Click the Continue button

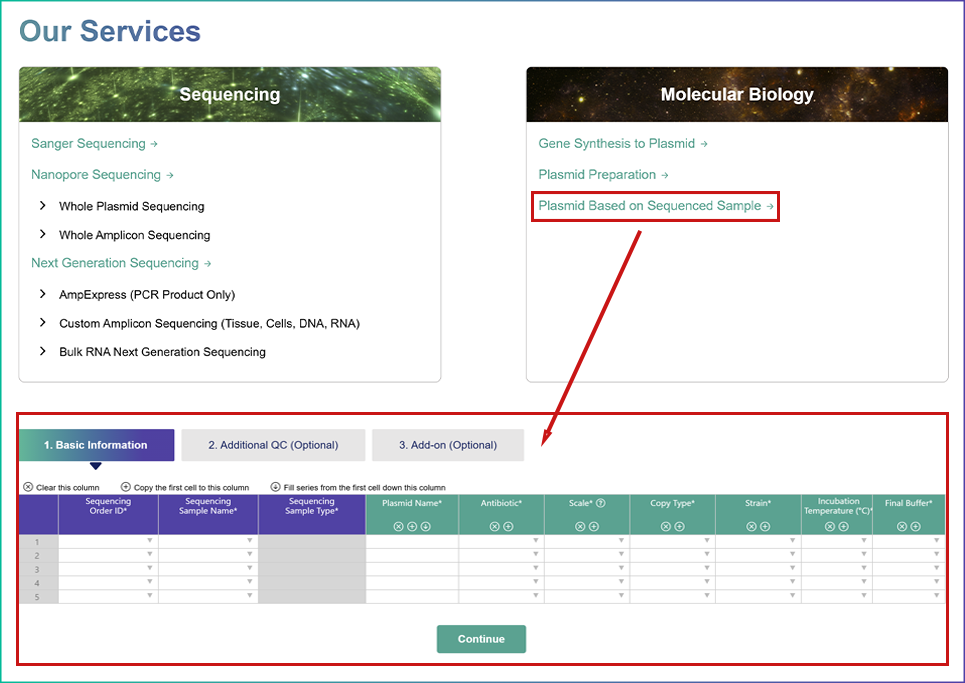481,639
